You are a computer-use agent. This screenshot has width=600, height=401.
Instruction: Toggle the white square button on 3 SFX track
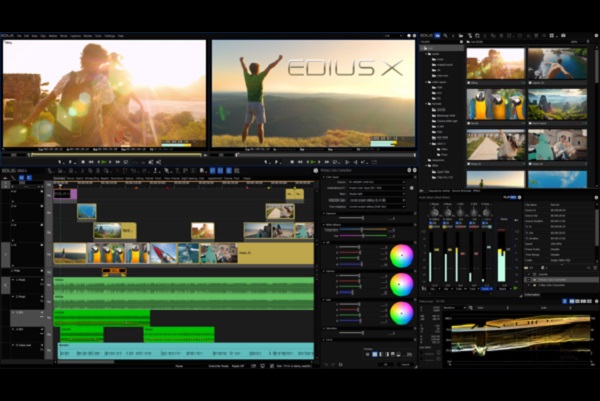tap(42, 313)
